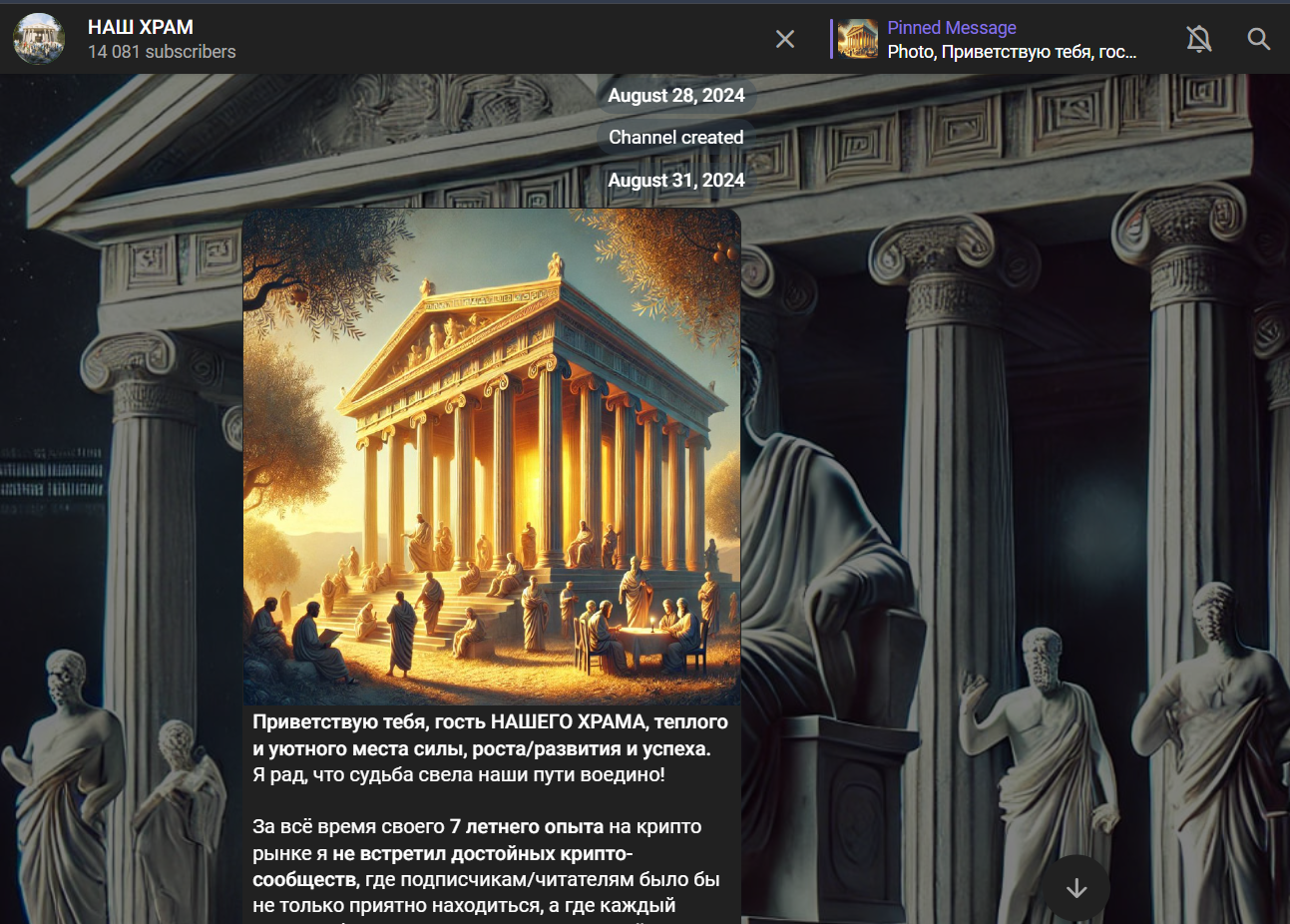Close the pinned message bar

(x=785, y=39)
